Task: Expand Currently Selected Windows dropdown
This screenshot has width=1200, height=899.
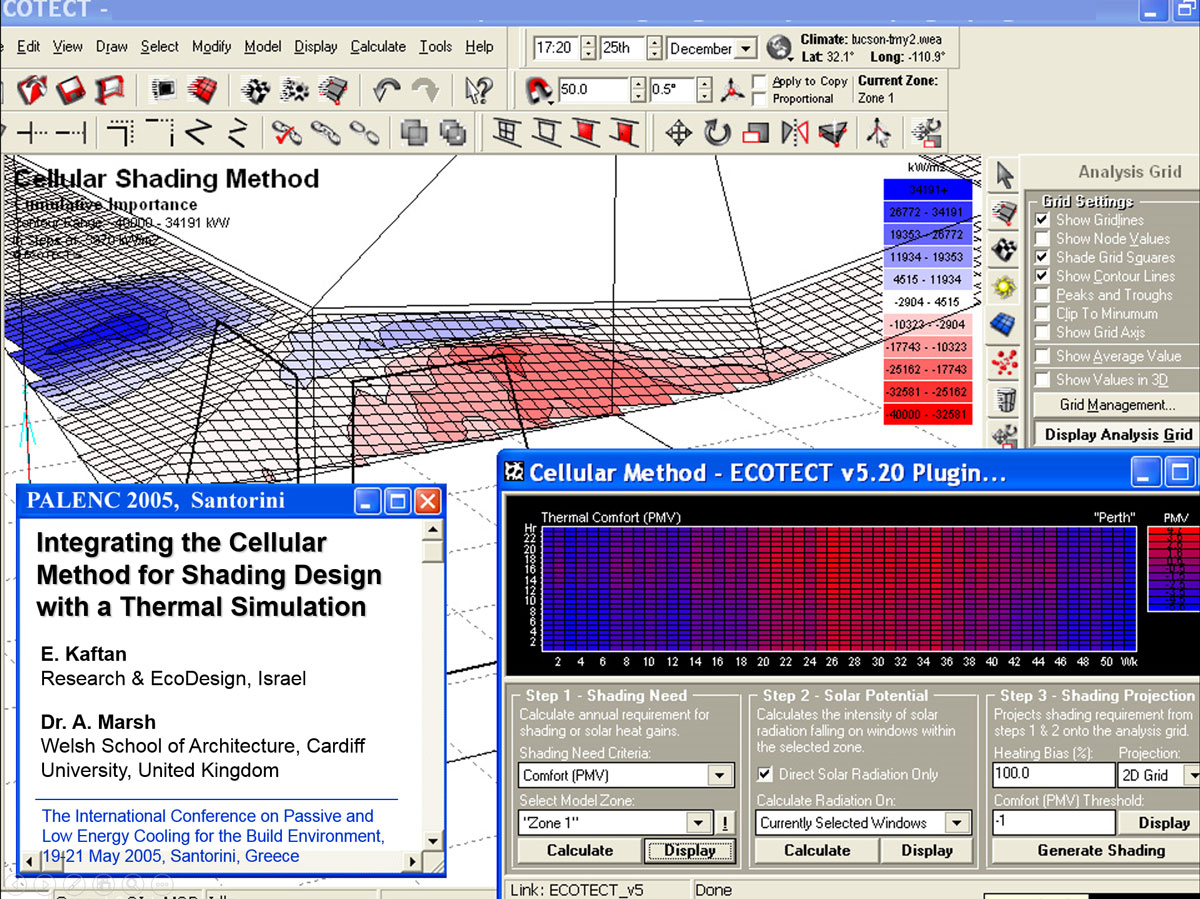Action: point(956,823)
